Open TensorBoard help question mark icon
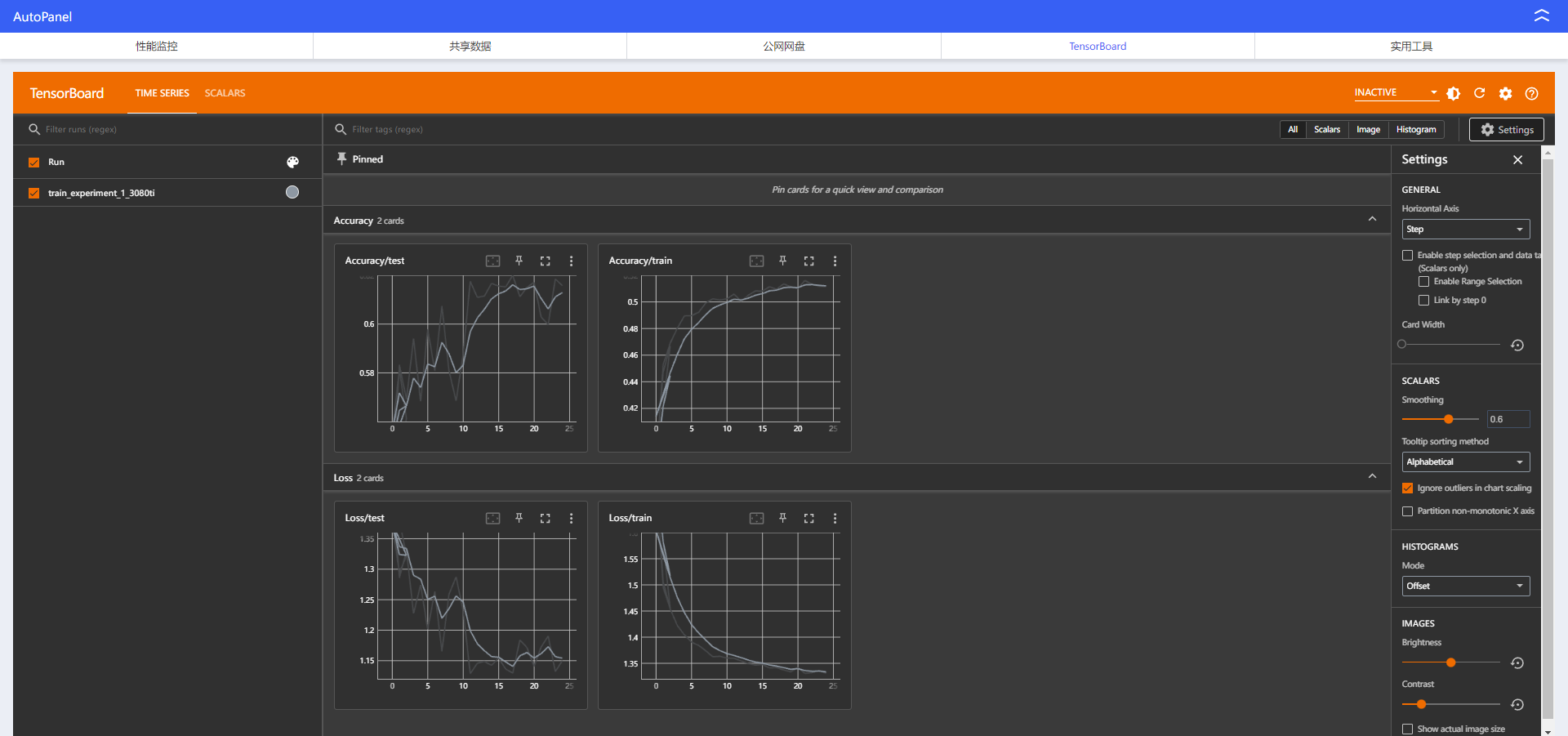This screenshot has width=1568, height=736. [1531, 93]
